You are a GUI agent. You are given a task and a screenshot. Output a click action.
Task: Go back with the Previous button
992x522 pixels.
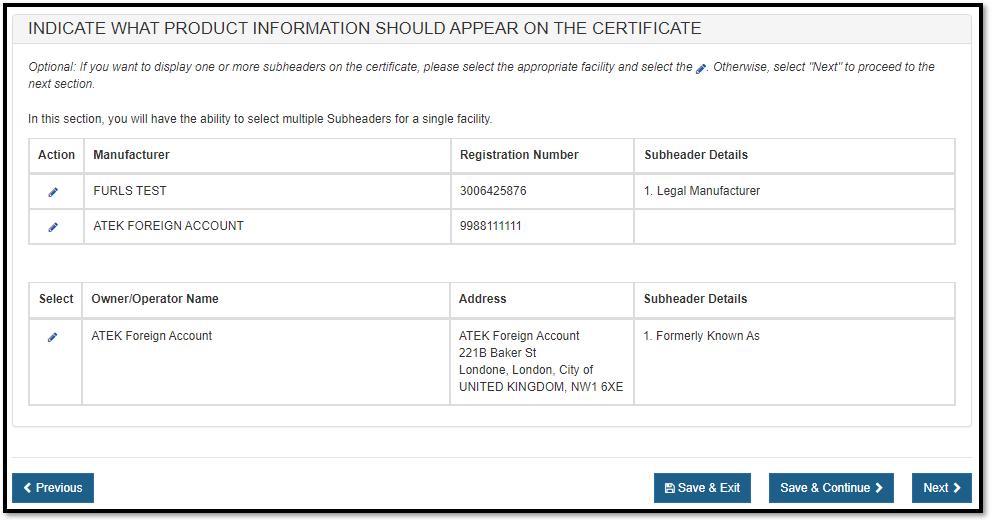pyautogui.click(x=53, y=488)
